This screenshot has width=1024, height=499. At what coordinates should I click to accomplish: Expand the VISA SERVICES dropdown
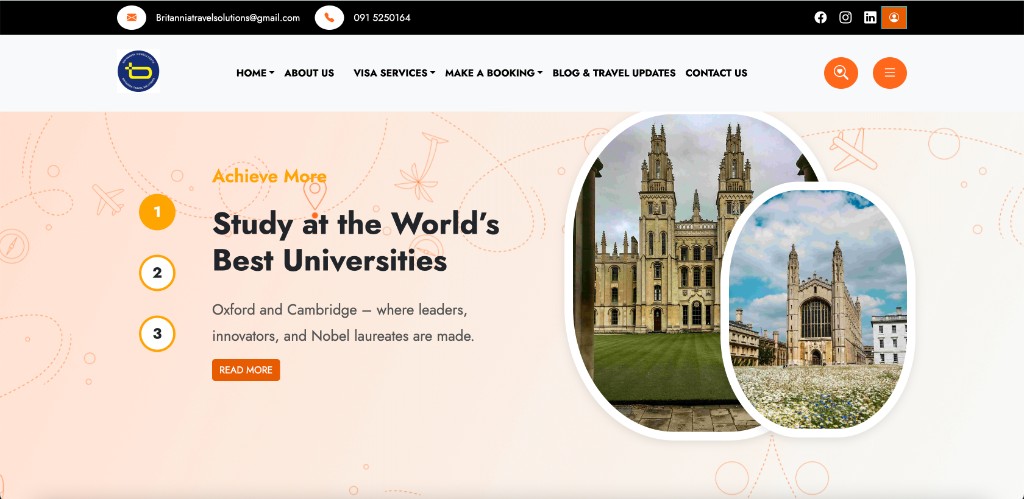394,73
